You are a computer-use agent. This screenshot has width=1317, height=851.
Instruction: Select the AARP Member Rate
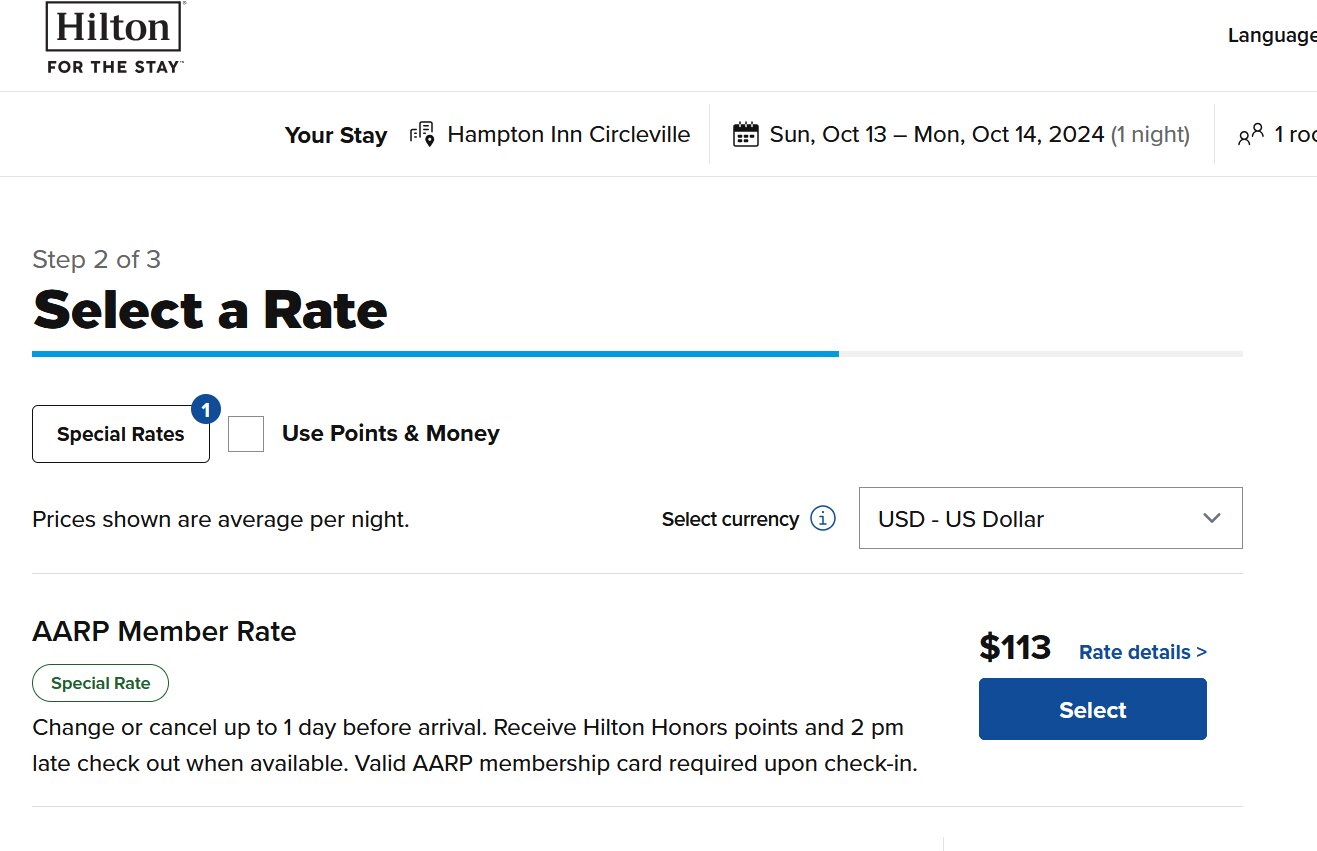1093,709
